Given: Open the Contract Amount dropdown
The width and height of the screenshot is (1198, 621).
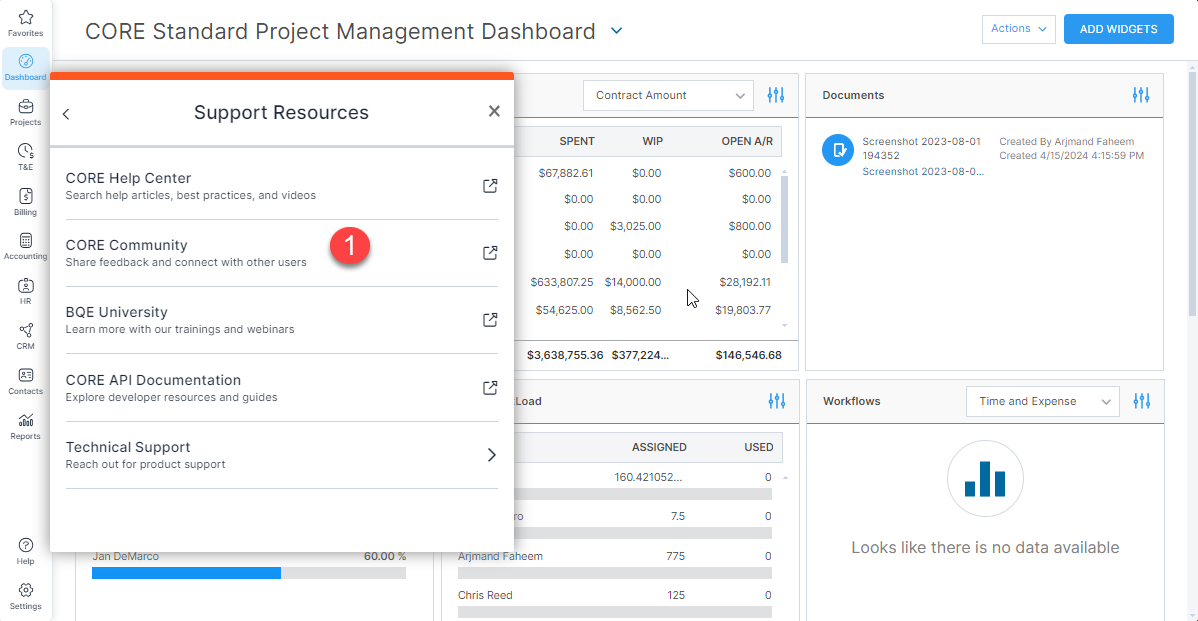Looking at the screenshot, I should pyautogui.click(x=669, y=95).
